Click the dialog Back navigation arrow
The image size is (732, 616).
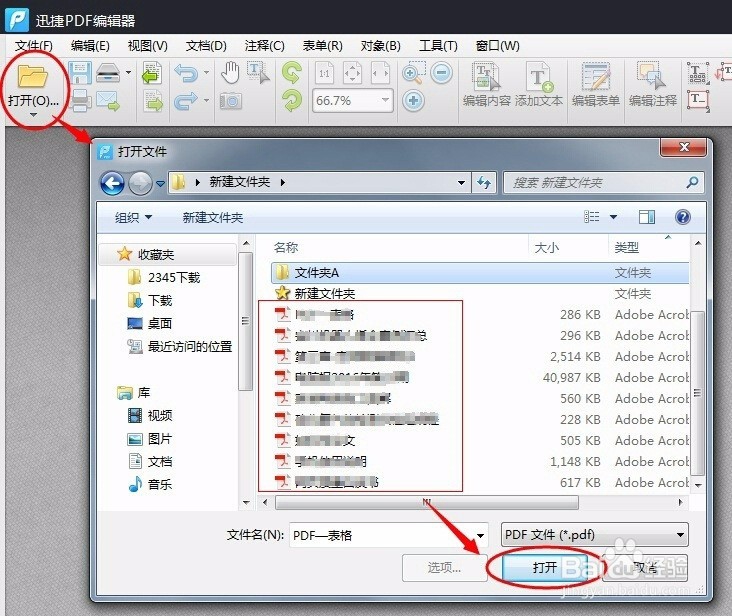click(113, 183)
